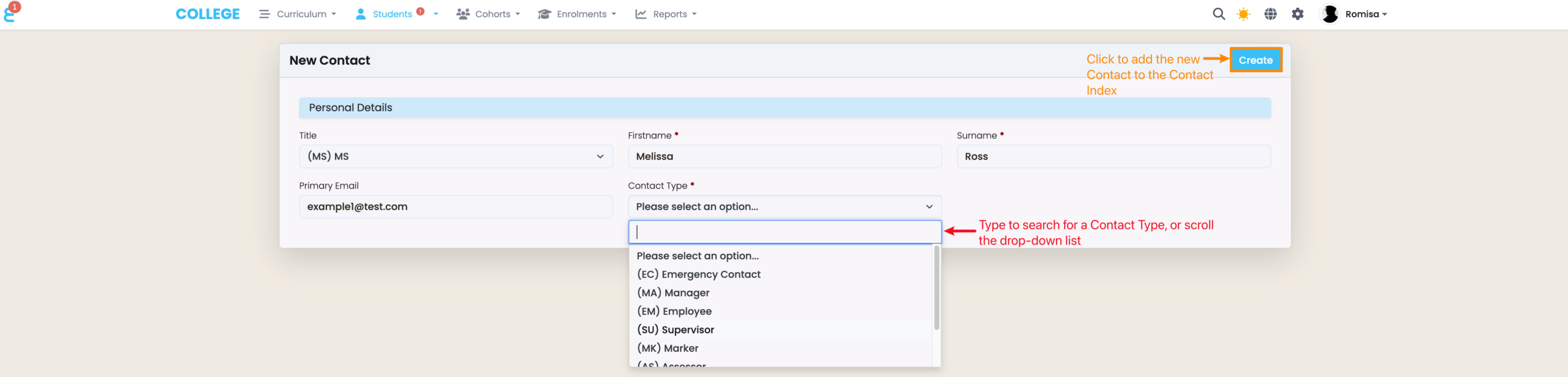
Task: Click the Romisa user avatar
Action: (x=1329, y=14)
